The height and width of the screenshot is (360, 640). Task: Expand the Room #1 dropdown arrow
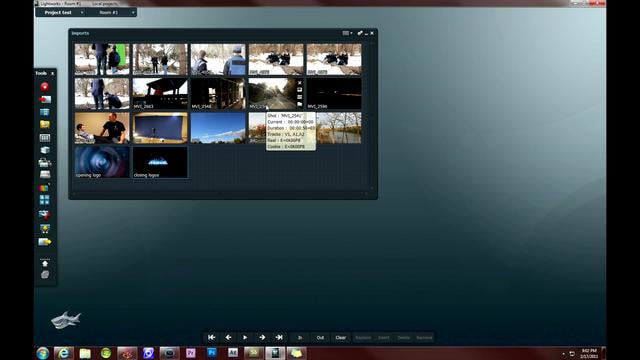133,13
